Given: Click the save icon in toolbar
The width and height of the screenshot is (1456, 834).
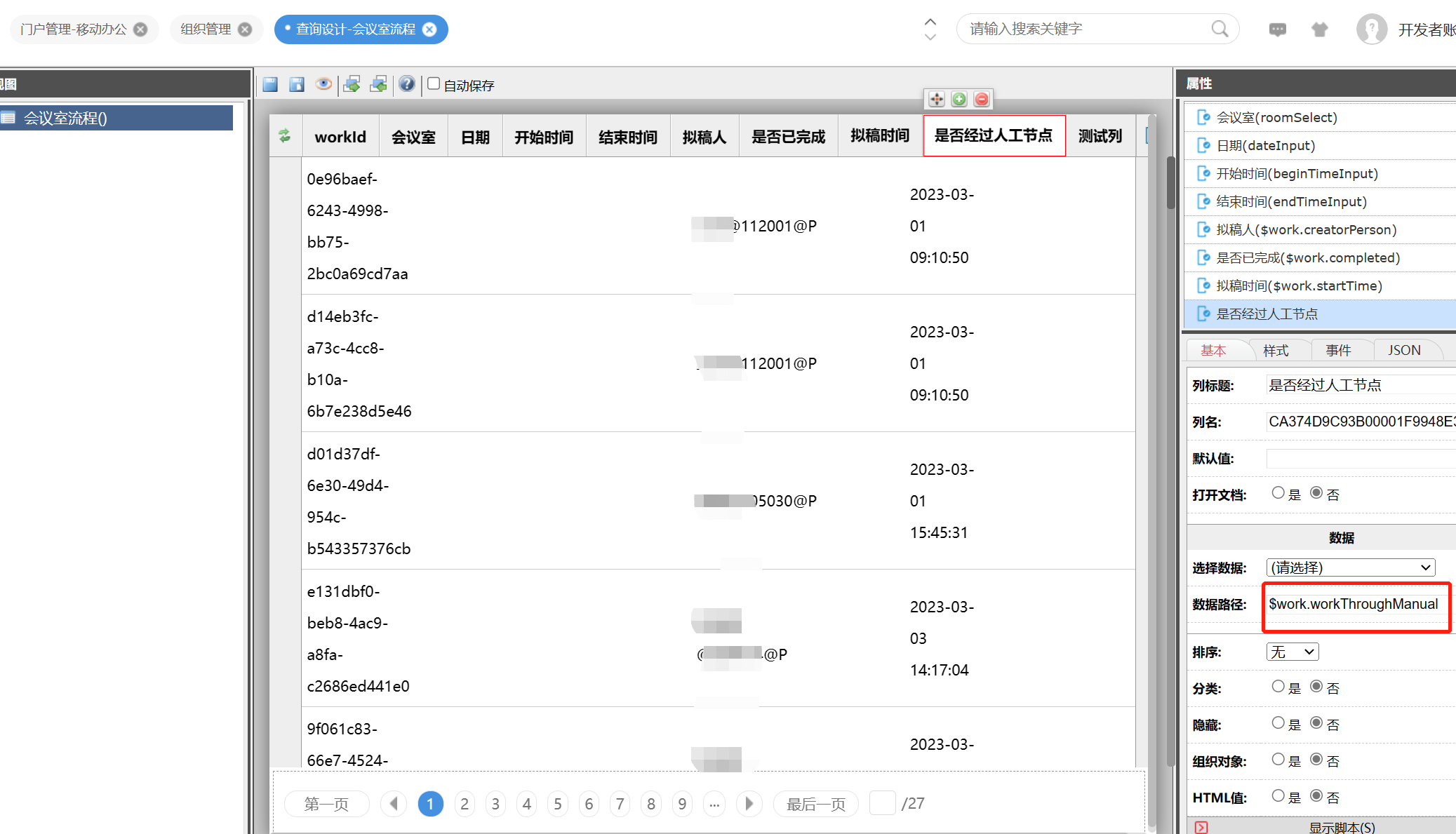Looking at the screenshot, I should click(270, 85).
